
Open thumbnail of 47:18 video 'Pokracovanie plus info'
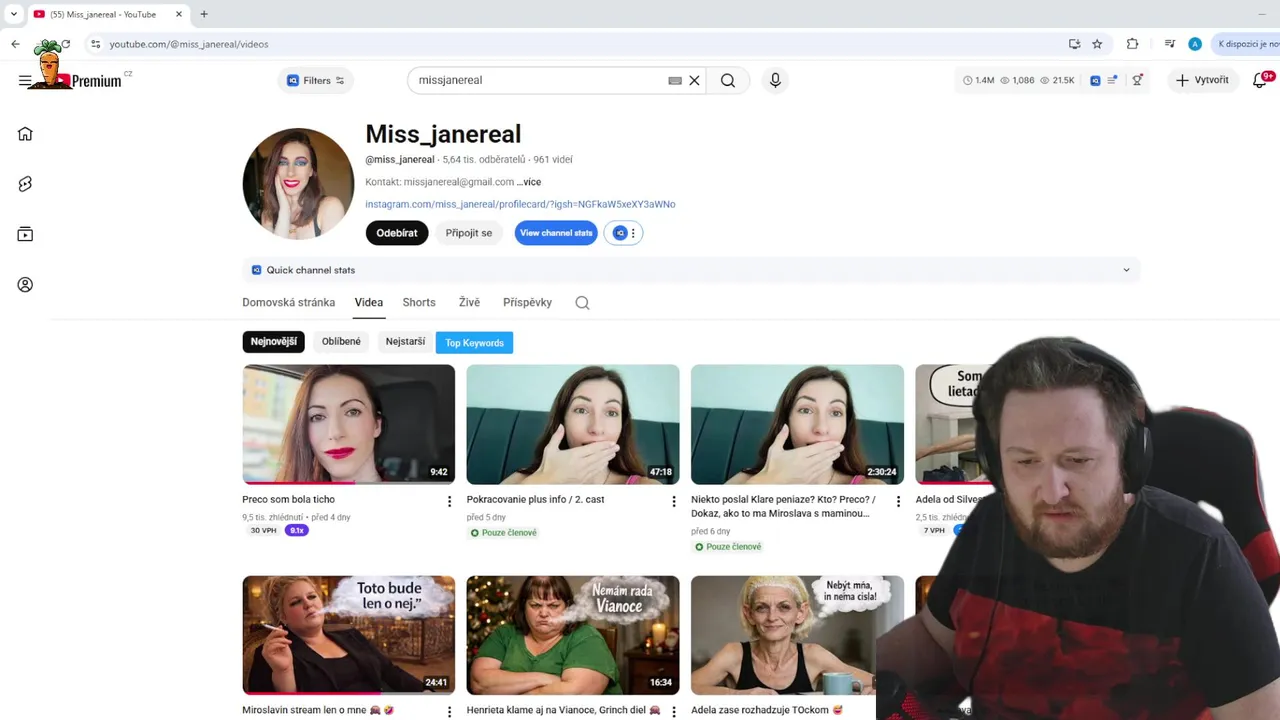click(x=573, y=424)
